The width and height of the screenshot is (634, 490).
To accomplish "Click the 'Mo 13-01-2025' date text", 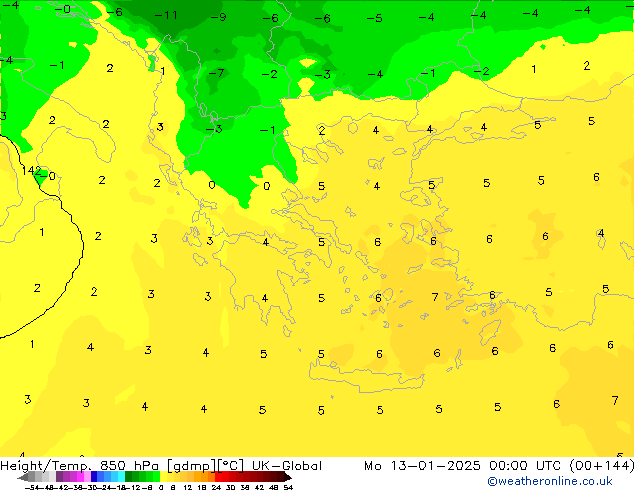I will click(422, 466).
